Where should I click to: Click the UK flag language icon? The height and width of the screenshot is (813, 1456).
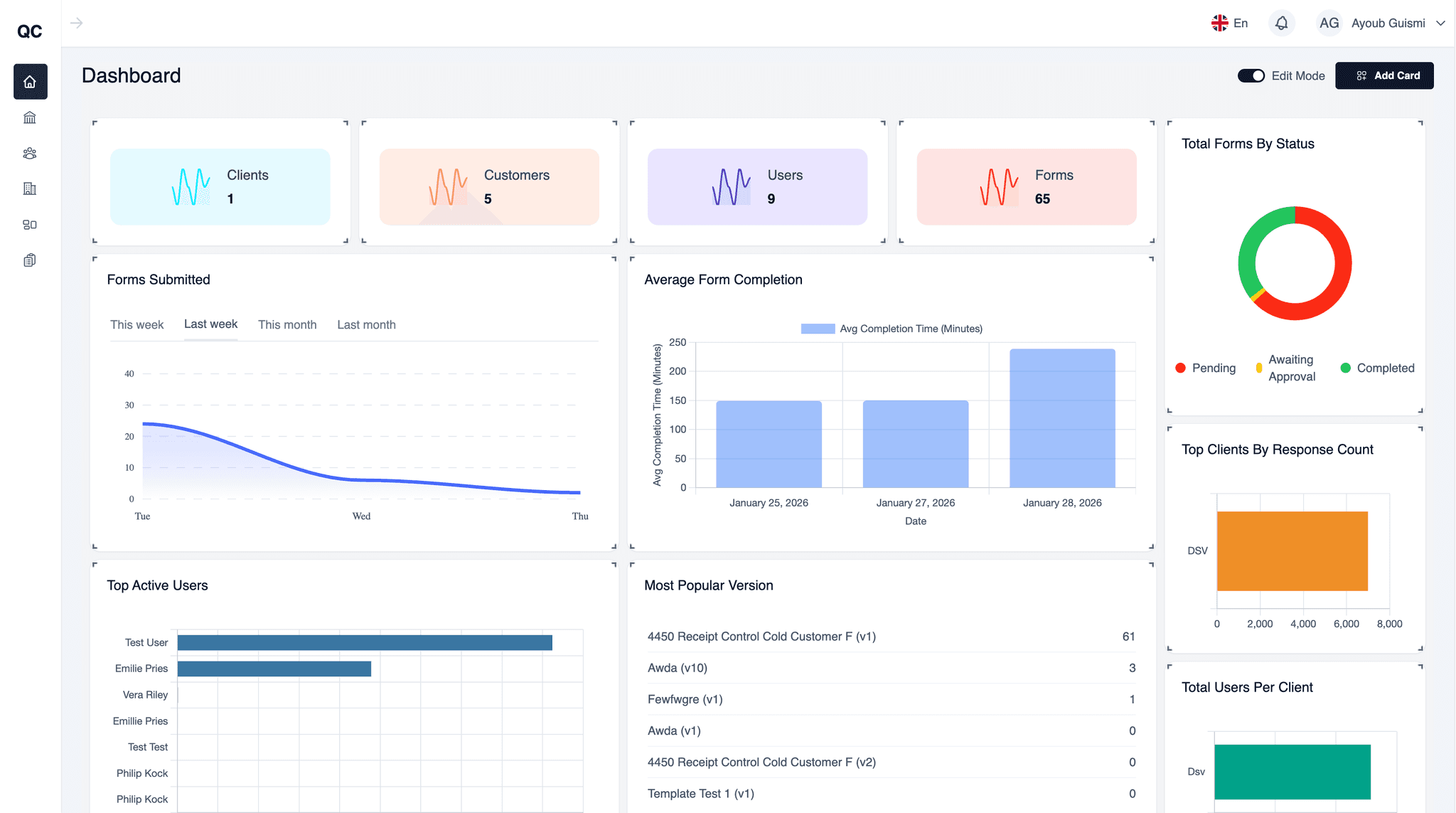(1219, 23)
